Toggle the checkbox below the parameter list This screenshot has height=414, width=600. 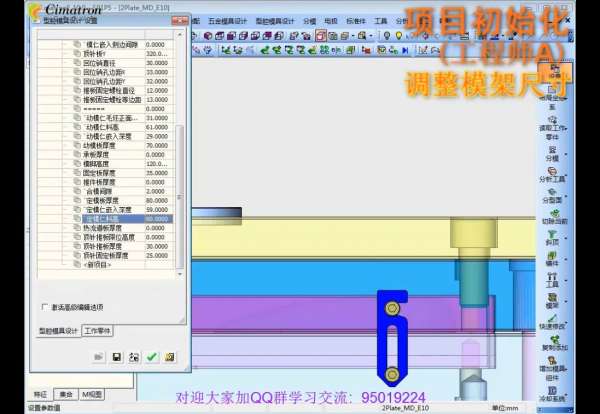(43, 306)
